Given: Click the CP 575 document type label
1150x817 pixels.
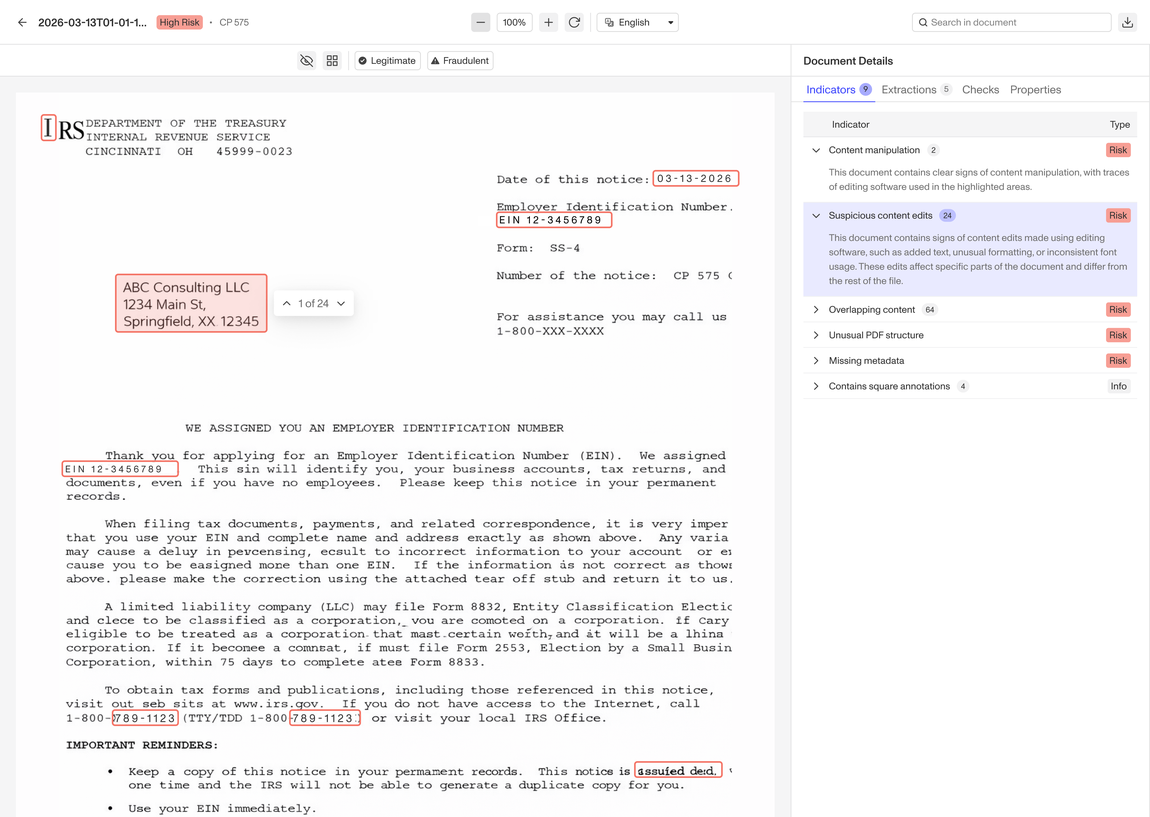Looking at the screenshot, I should tap(234, 22).
